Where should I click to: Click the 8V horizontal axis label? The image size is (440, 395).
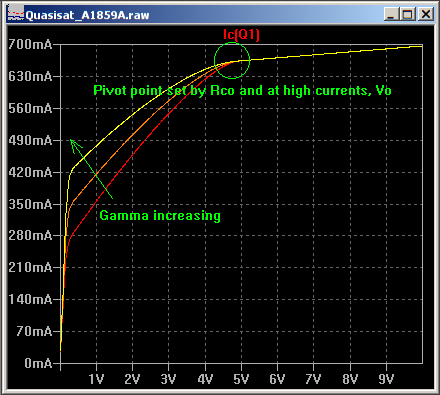(350, 379)
